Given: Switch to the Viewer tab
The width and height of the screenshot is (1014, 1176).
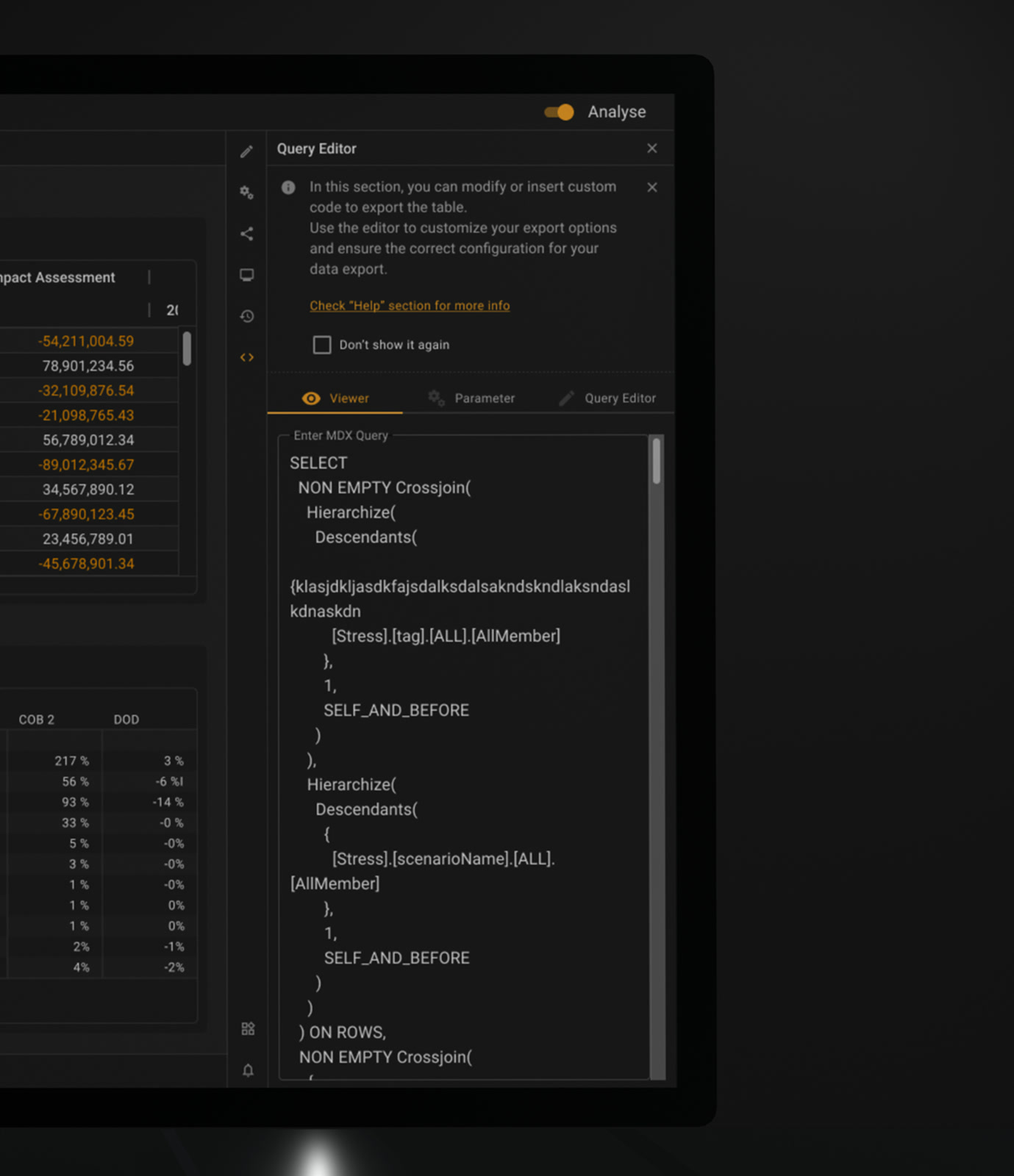Looking at the screenshot, I should pyautogui.click(x=335, y=398).
